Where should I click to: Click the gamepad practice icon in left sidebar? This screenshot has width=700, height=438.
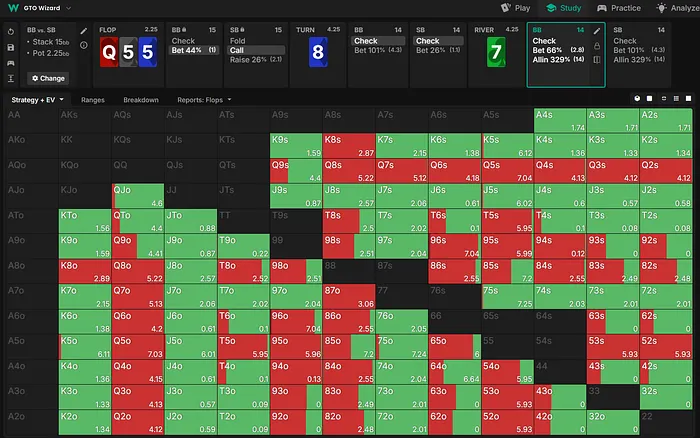[x=9, y=62]
